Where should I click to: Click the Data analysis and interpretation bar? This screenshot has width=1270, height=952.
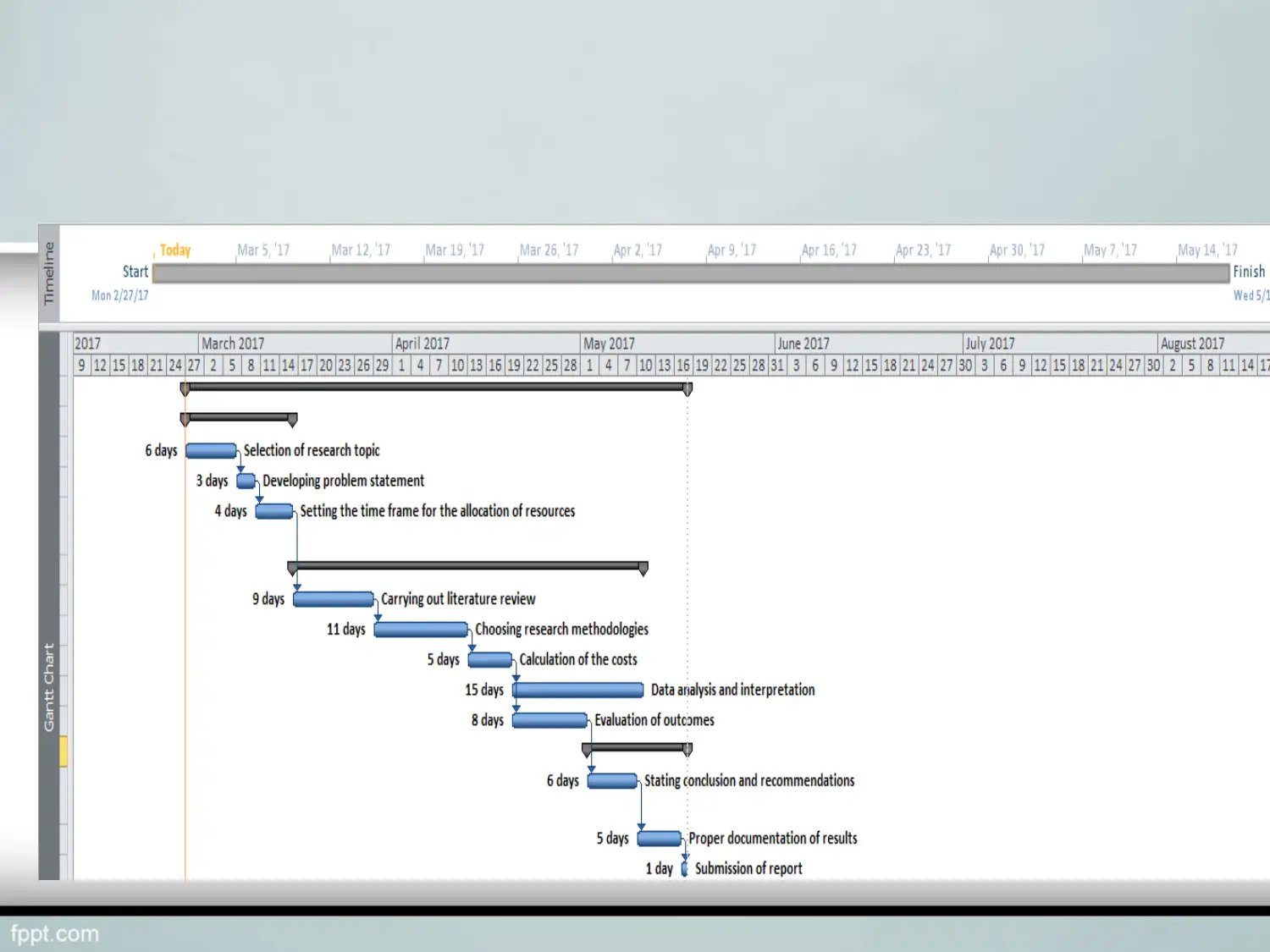point(578,691)
